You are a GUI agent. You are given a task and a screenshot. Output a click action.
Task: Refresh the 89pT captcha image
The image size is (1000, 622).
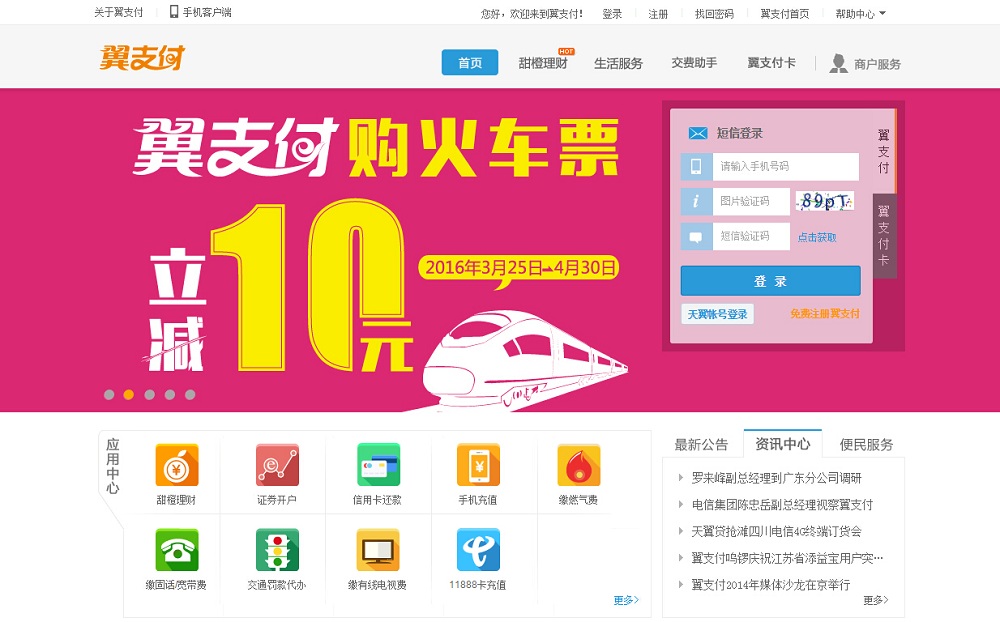(825, 202)
